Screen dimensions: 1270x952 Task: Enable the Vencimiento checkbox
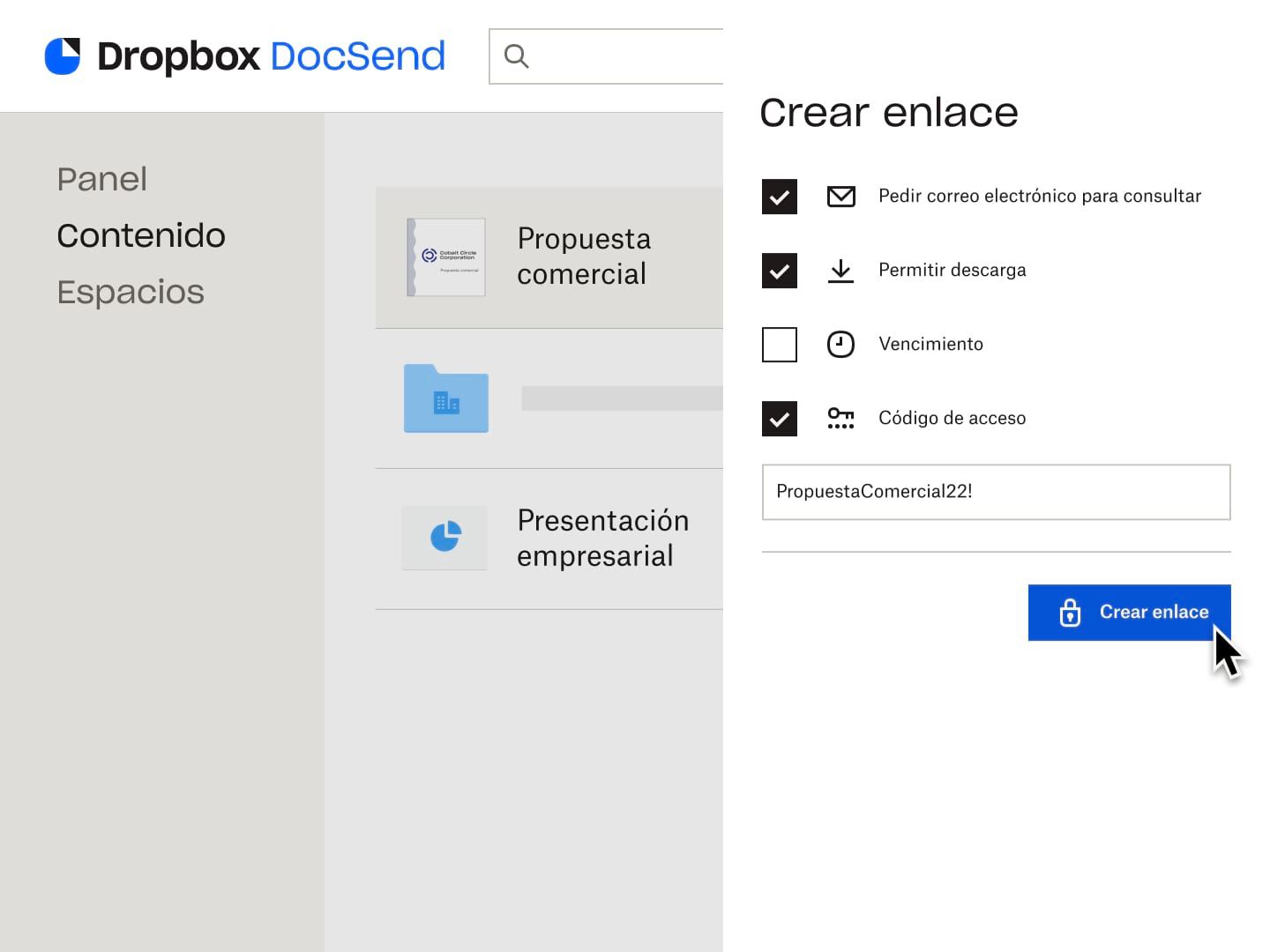tap(780, 345)
